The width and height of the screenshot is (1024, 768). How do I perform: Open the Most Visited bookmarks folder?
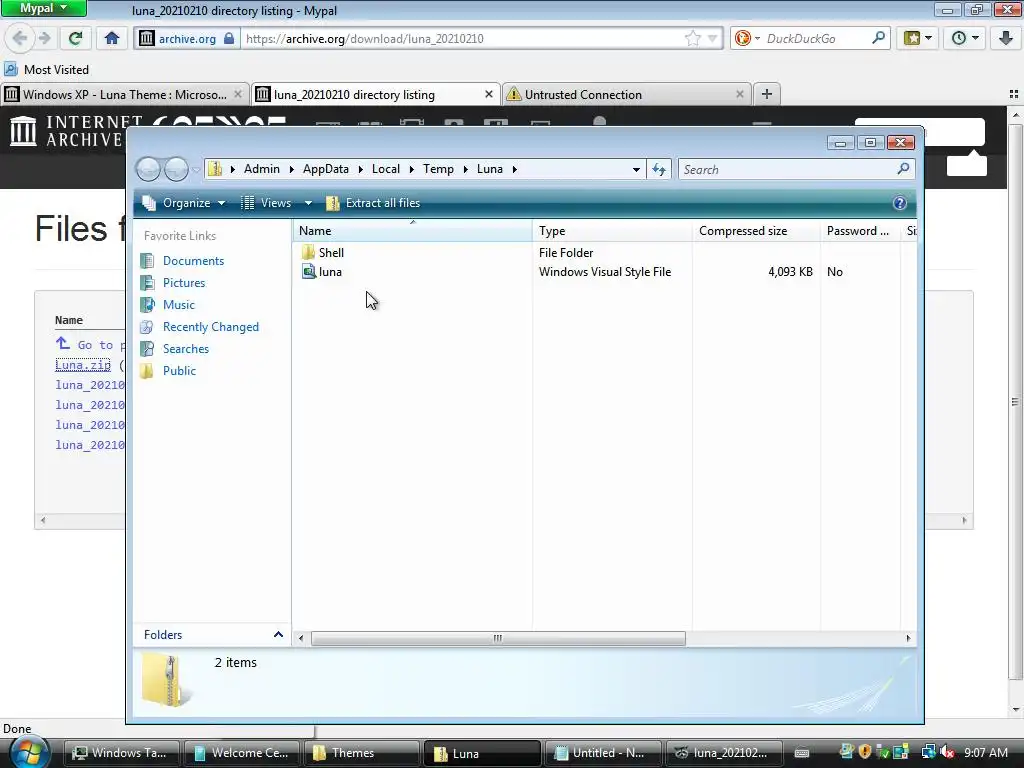coord(46,69)
